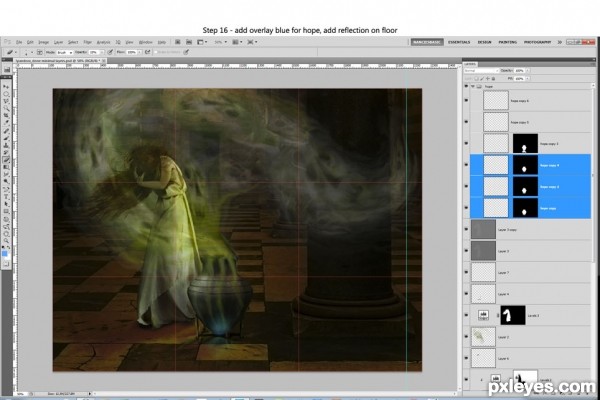Click the active Eraser tool icon
The width and height of the screenshot is (600, 400).
[x=7, y=160]
